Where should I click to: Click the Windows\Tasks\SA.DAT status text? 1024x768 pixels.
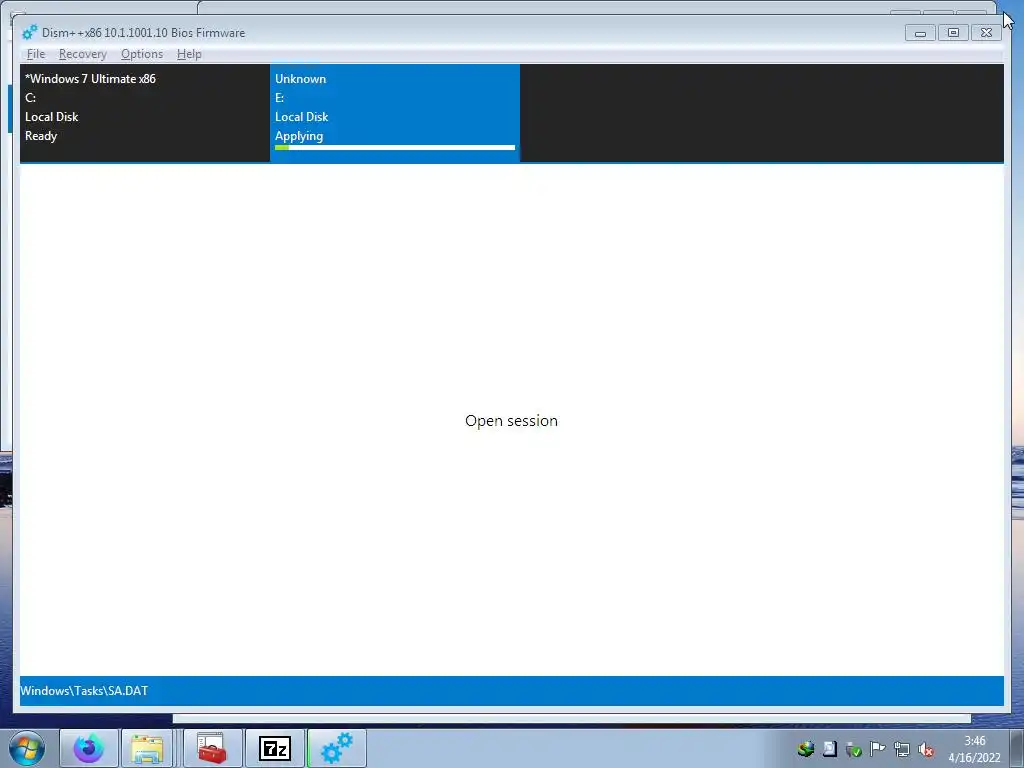pos(84,691)
